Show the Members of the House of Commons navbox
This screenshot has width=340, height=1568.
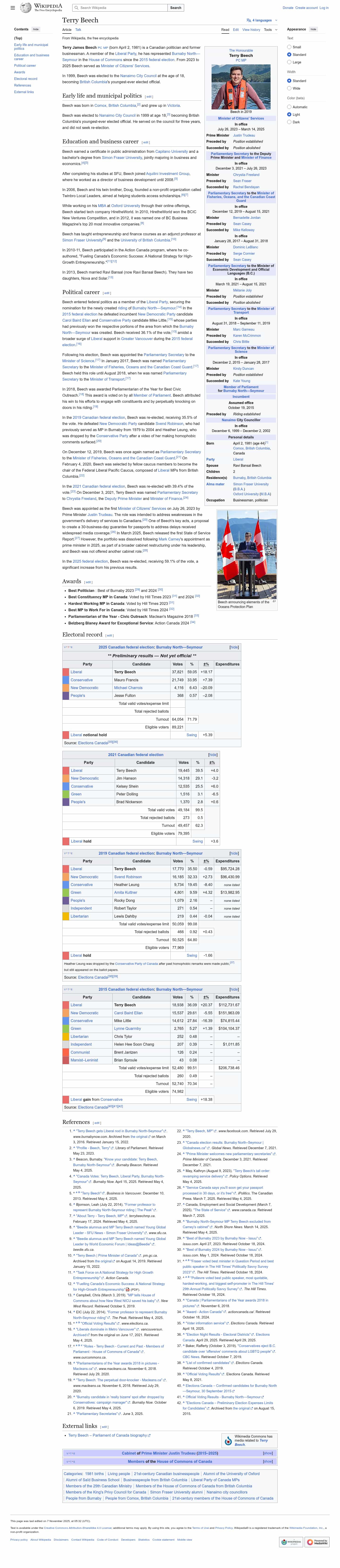point(268,1461)
